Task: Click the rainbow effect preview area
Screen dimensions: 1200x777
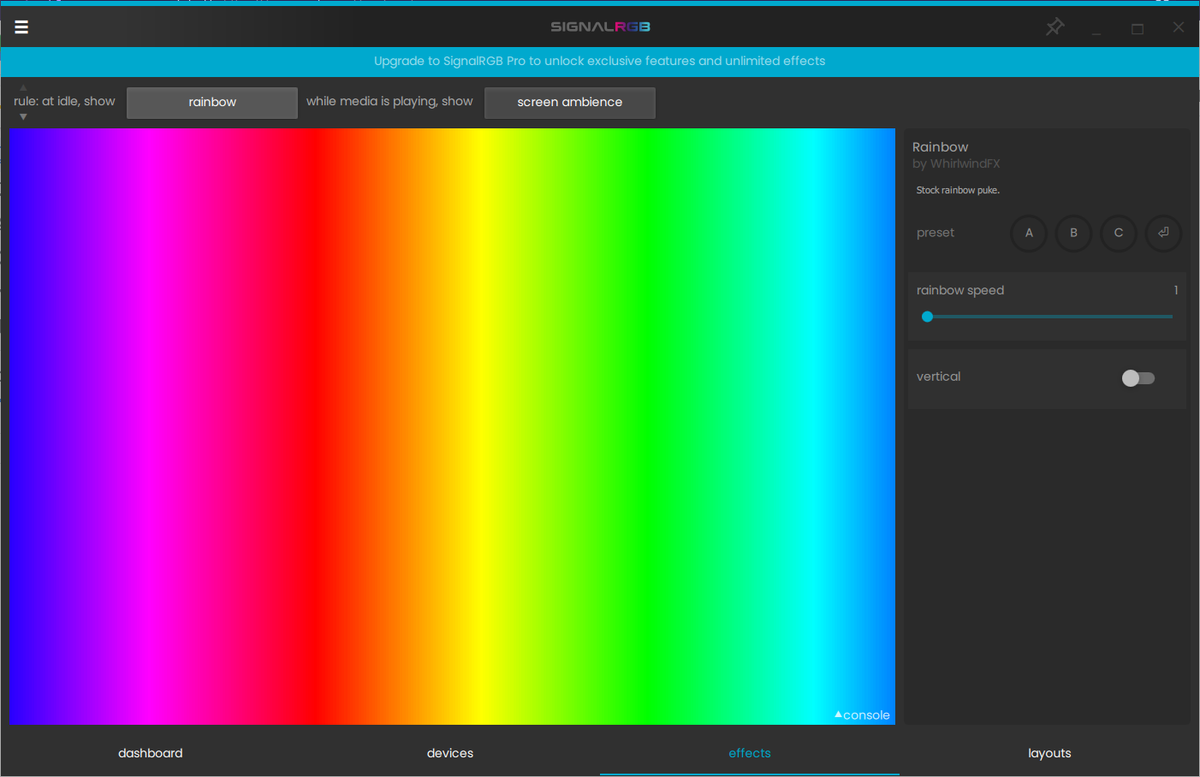Action: (x=450, y=425)
